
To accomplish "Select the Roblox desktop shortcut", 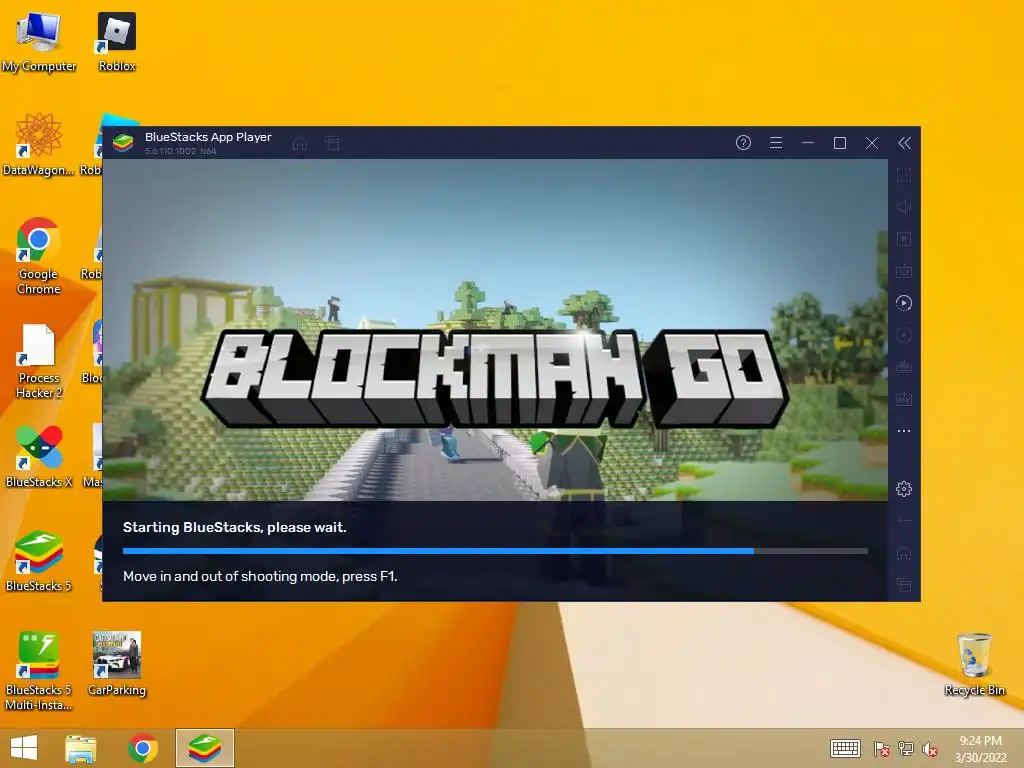I will pyautogui.click(x=117, y=41).
